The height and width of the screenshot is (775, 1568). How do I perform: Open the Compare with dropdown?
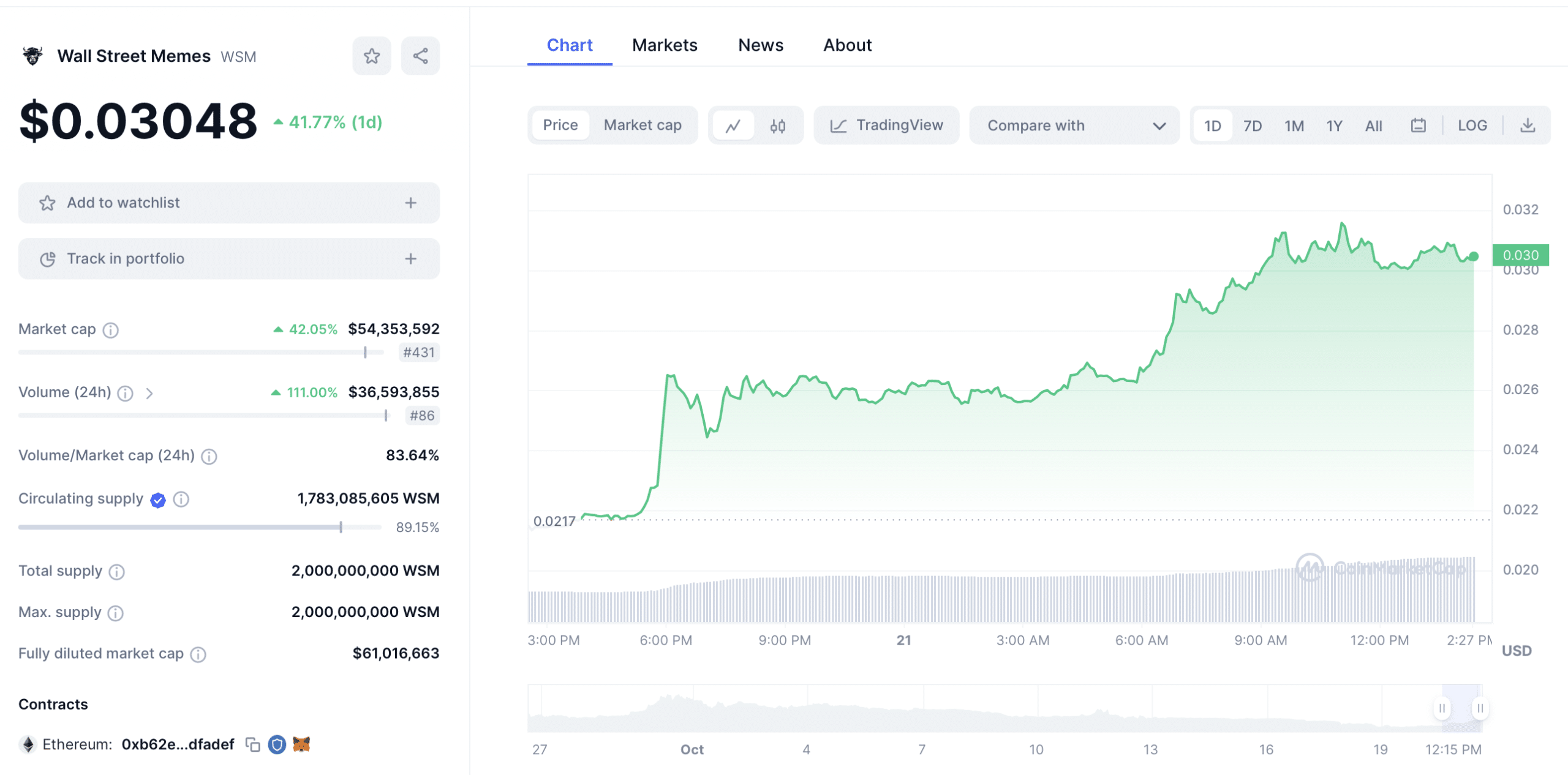coord(1074,125)
